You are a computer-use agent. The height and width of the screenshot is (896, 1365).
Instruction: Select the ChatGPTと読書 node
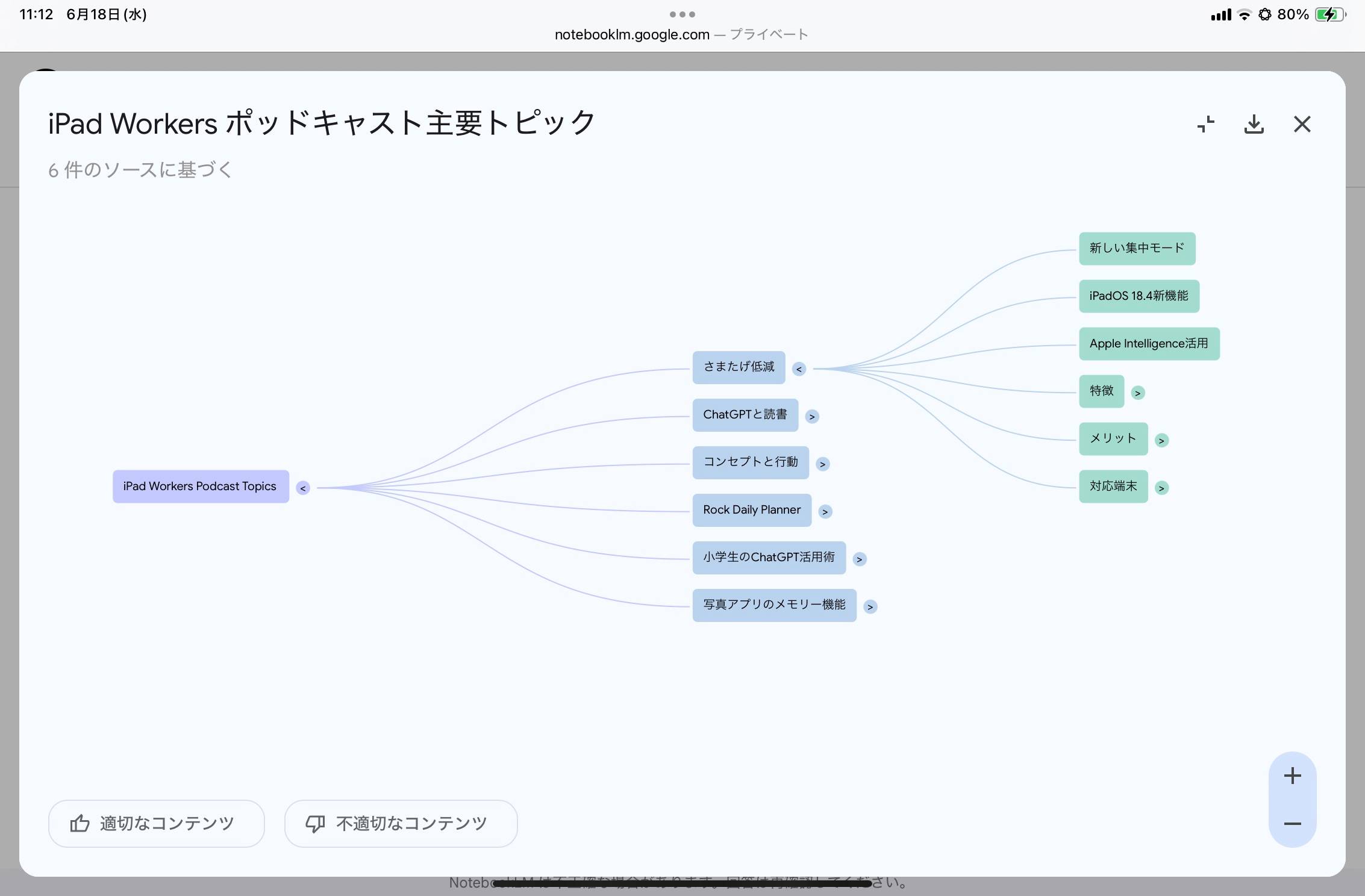click(745, 415)
